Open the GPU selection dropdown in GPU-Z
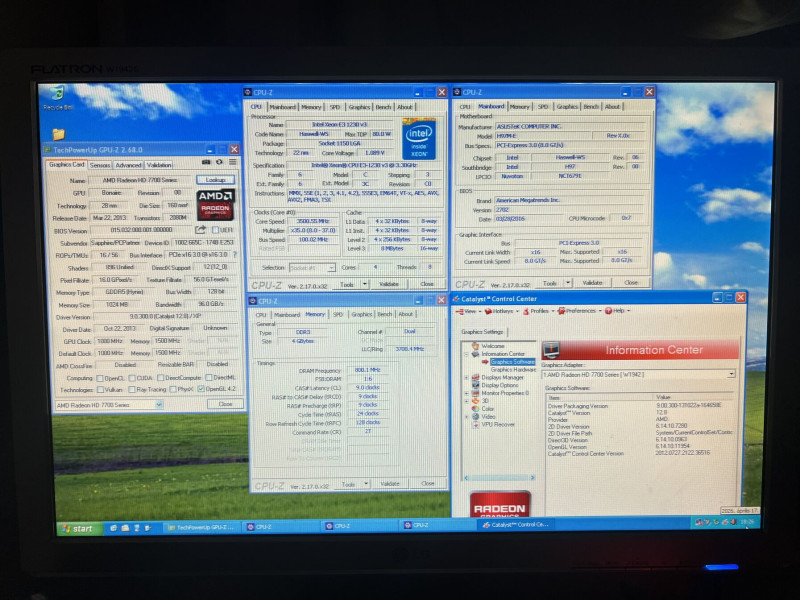Image resolution: width=800 pixels, height=600 pixels. (159, 405)
